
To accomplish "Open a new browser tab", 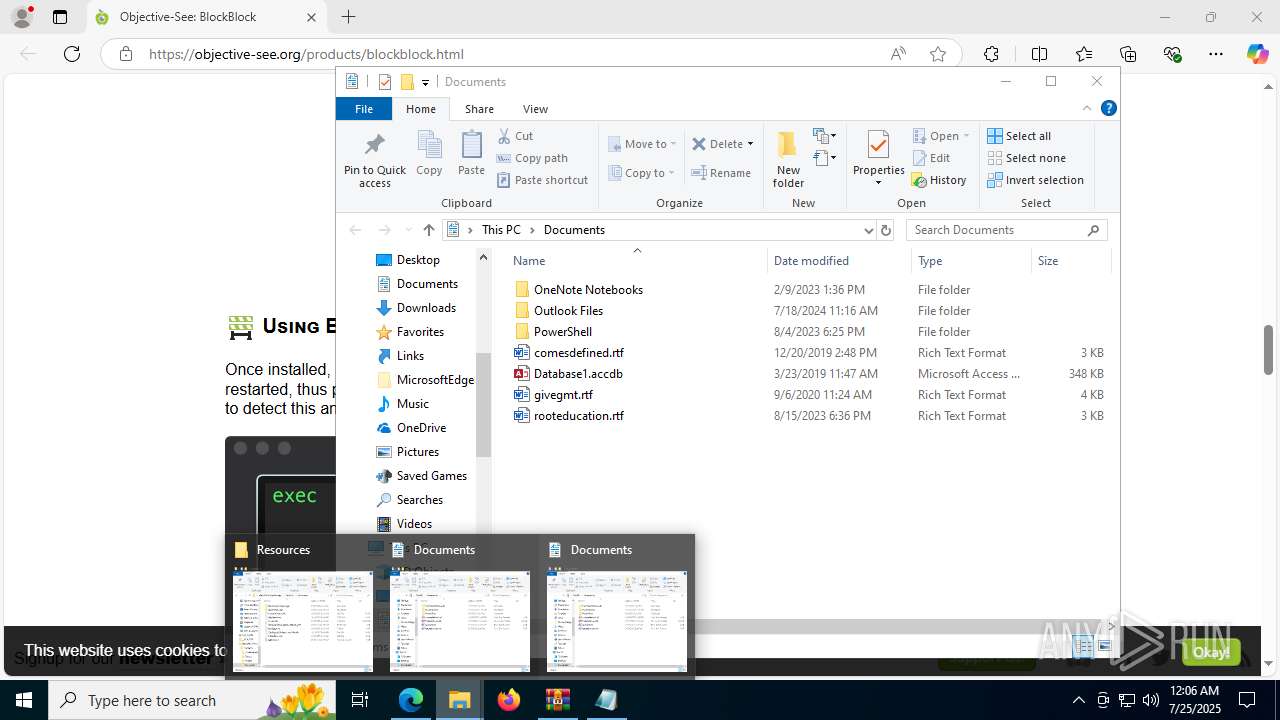I will pyautogui.click(x=348, y=17).
